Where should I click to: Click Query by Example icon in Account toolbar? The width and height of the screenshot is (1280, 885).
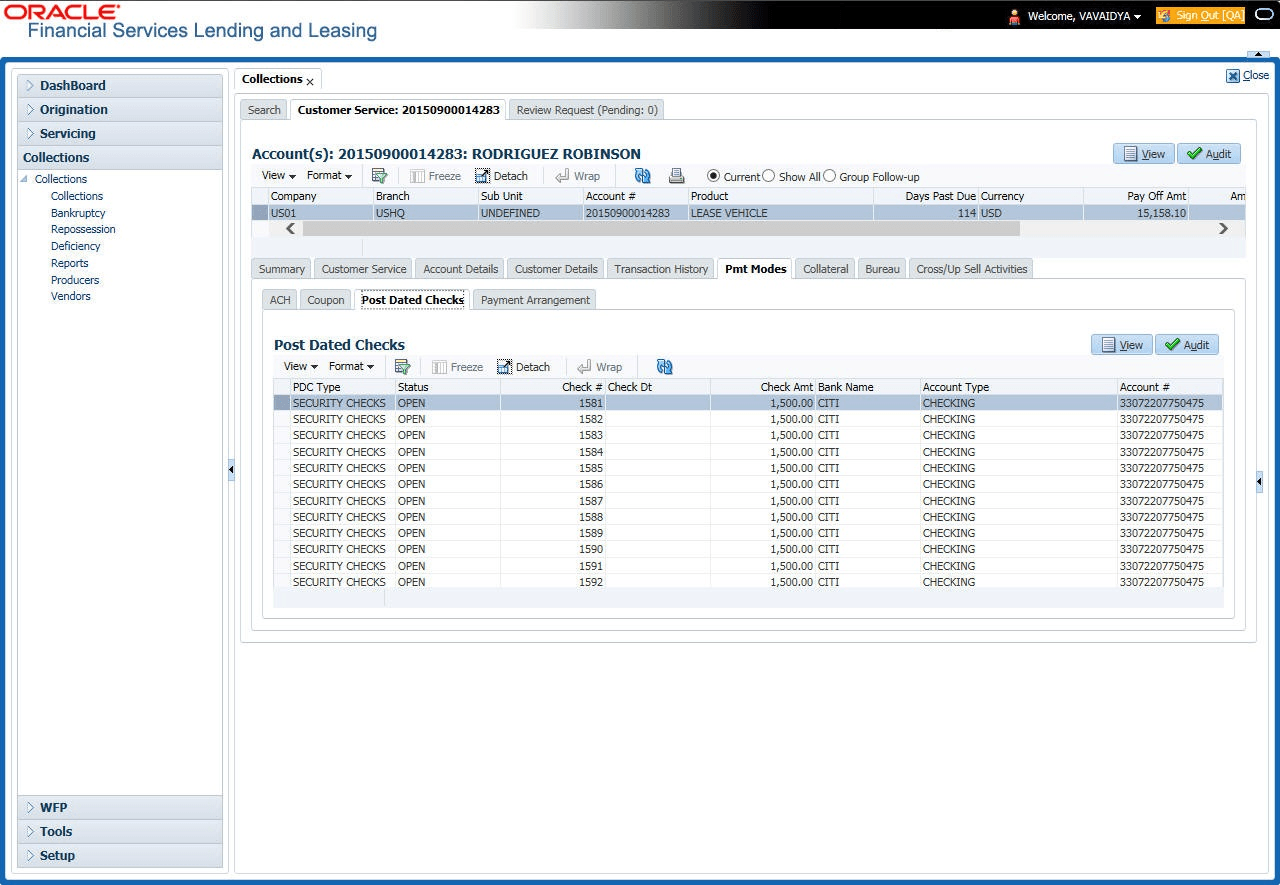(379, 176)
